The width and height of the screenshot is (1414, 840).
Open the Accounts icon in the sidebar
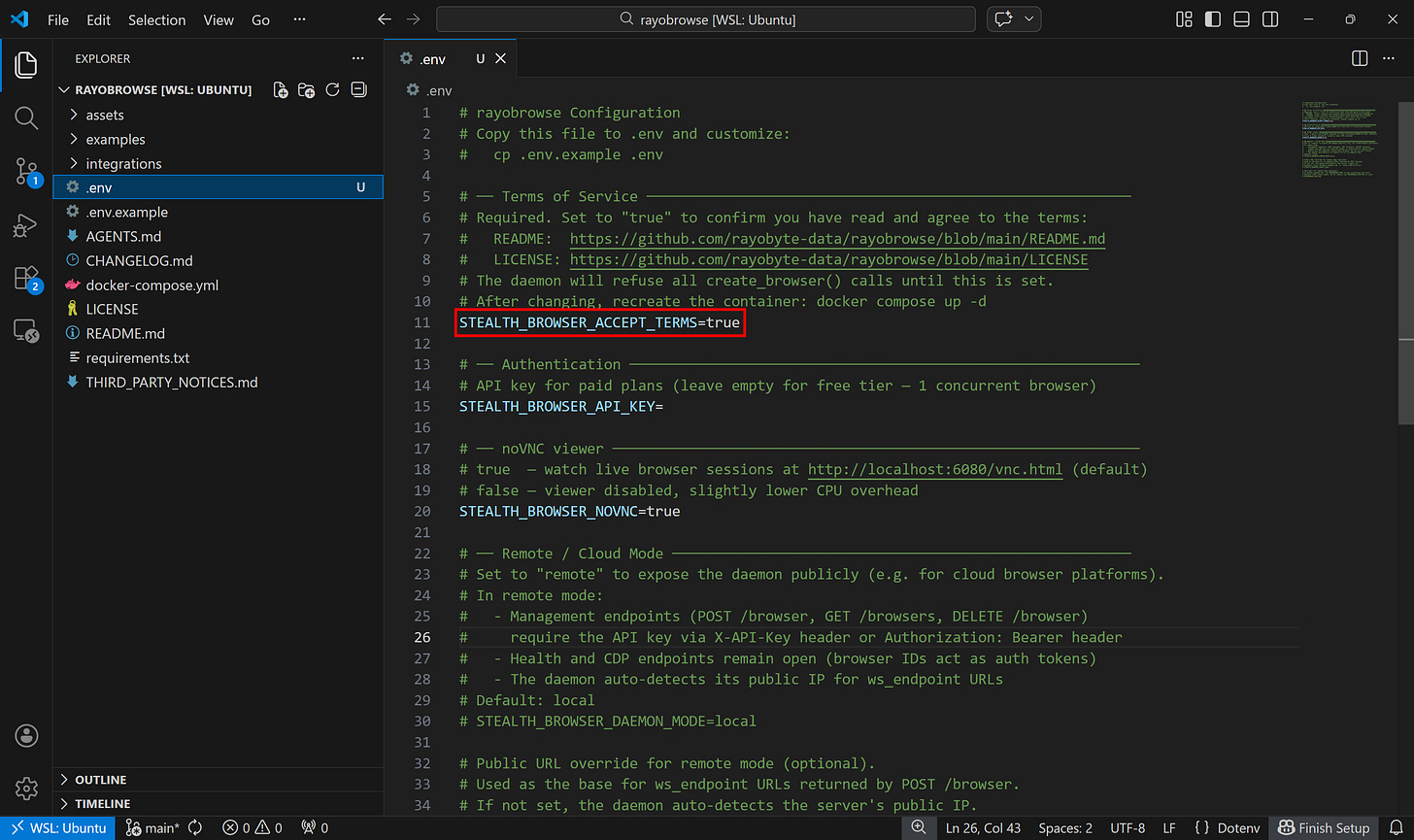point(25,735)
